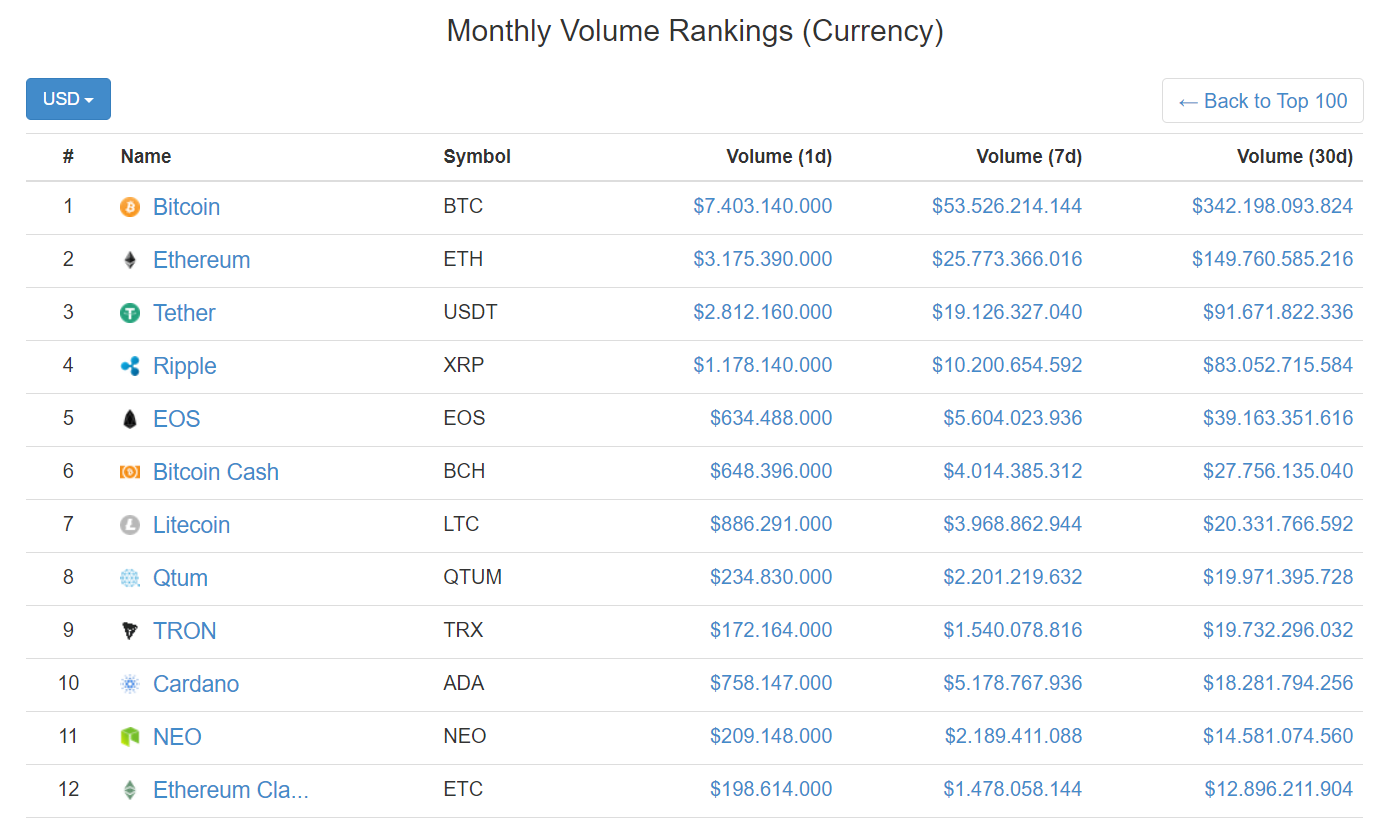This screenshot has height=821, width=1379.
Task: Click Bitcoin 30d volume $342.198.093.824
Action: 1272,206
